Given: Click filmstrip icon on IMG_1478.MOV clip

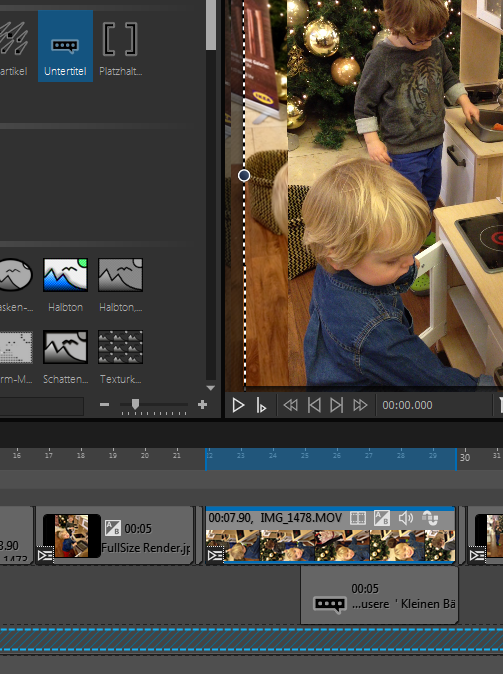Looking at the screenshot, I should pos(358,518).
